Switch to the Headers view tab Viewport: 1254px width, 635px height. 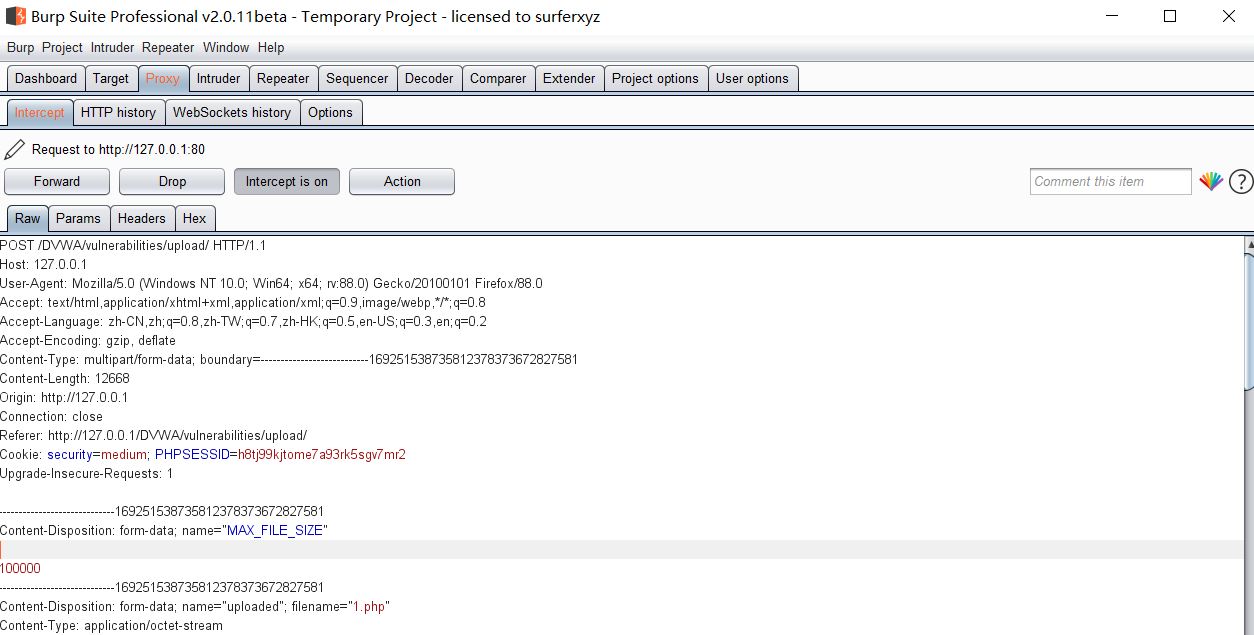(142, 218)
